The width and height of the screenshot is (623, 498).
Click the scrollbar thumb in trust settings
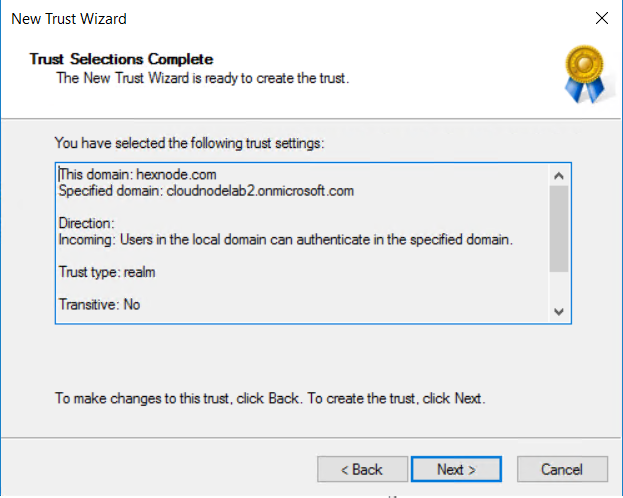(x=559, y=229)
